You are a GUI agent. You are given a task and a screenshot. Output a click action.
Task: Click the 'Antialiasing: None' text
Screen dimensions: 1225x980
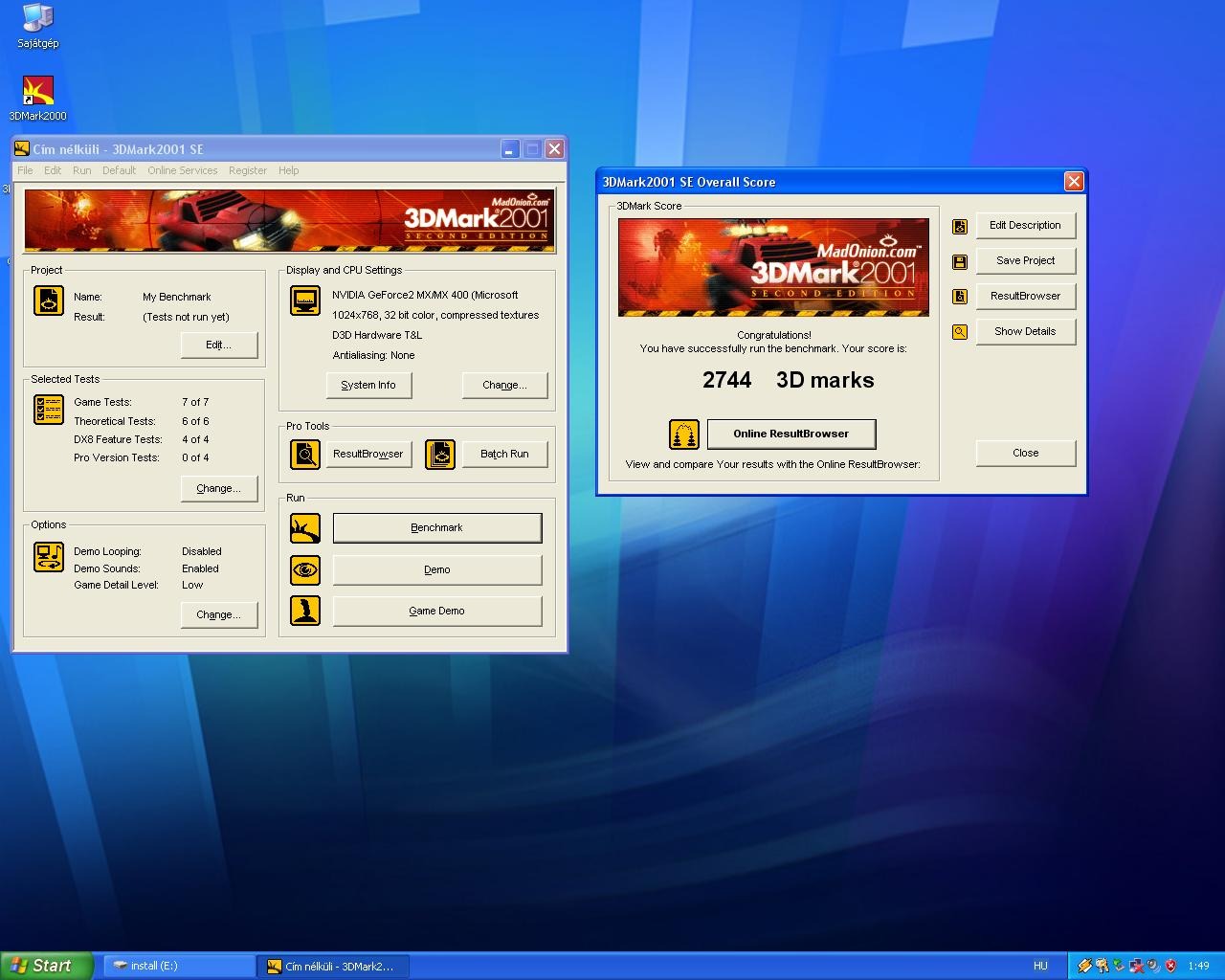pos(373,355)
